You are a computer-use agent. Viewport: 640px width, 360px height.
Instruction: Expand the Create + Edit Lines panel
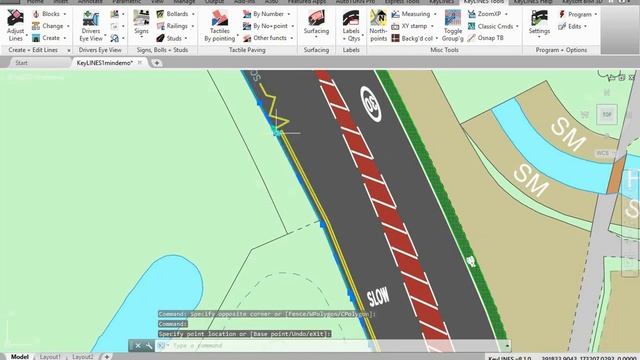[x=69, y=50]
